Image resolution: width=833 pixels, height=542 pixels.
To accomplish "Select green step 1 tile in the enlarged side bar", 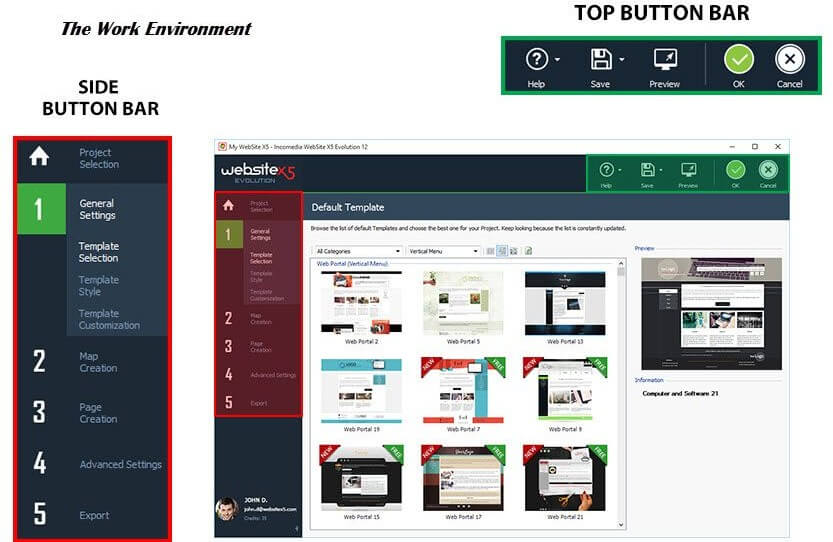I will pyautogui.click(x=41, y=209).
